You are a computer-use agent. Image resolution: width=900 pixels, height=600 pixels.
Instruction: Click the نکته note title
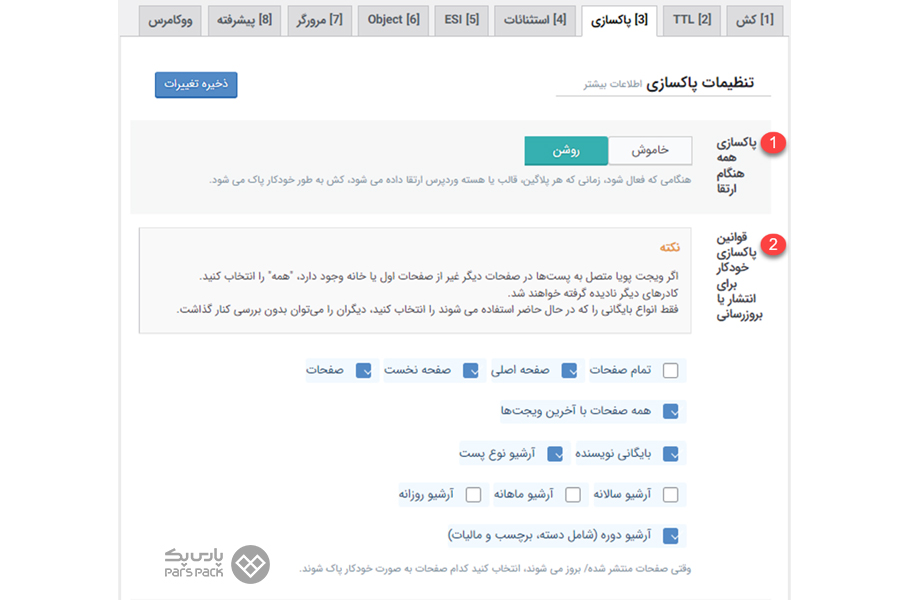(x=670, y=247)
